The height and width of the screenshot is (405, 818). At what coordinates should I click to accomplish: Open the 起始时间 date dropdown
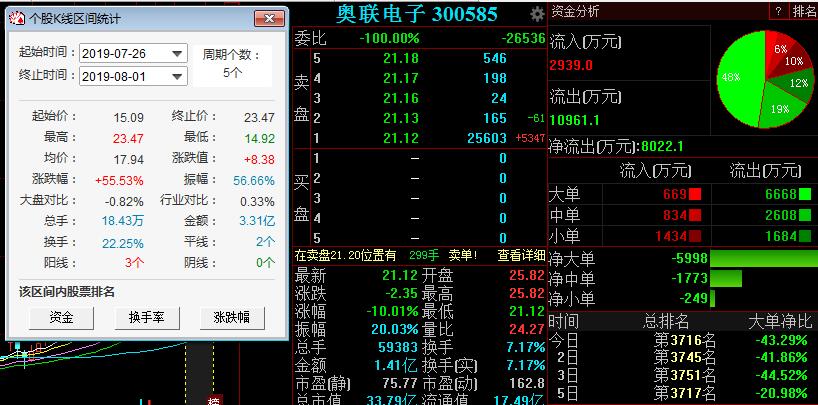tap(177, 54)
